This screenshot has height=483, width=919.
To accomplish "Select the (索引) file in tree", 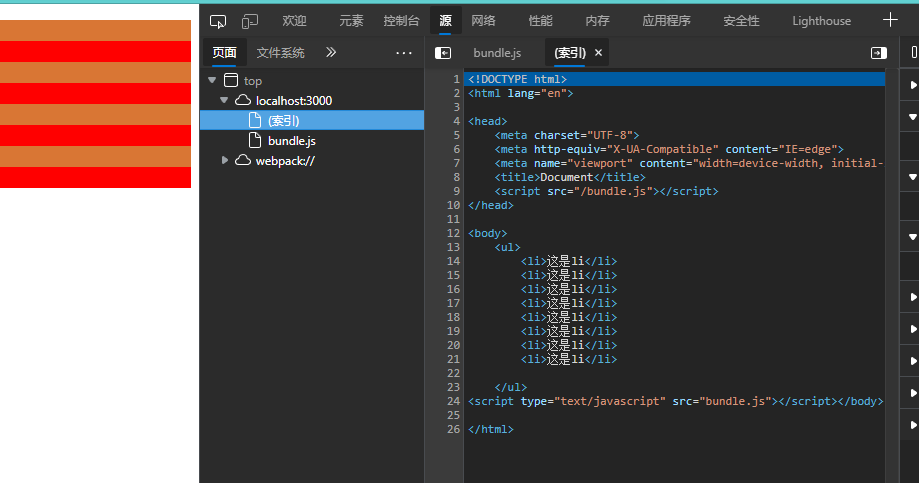I will (x=312, y=121).
